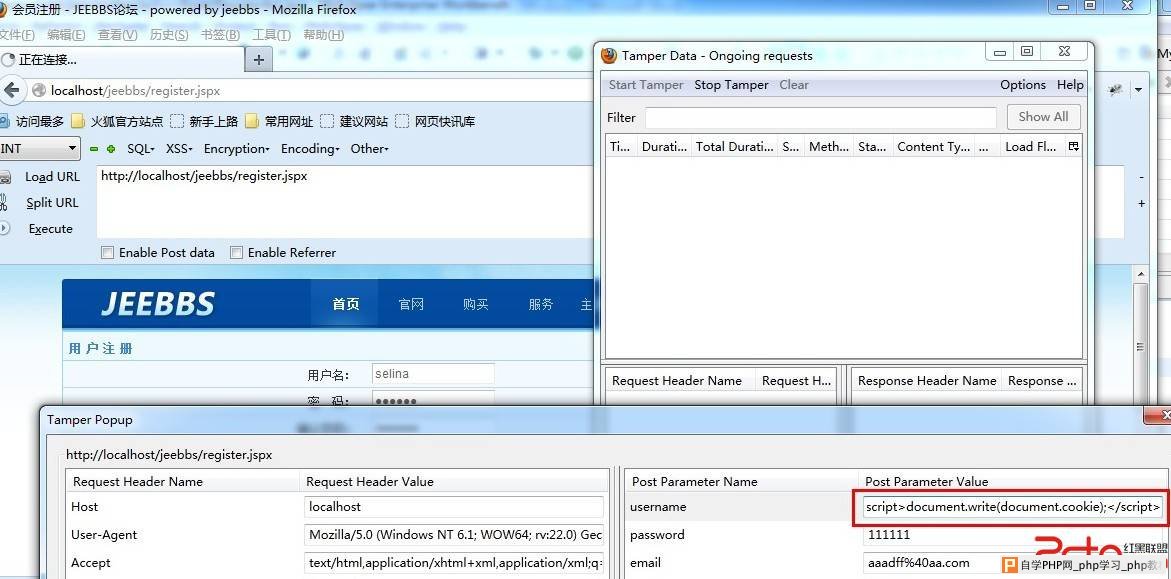Open Help in Tamper Data

pyautogui.click(x=1070, y=85)
